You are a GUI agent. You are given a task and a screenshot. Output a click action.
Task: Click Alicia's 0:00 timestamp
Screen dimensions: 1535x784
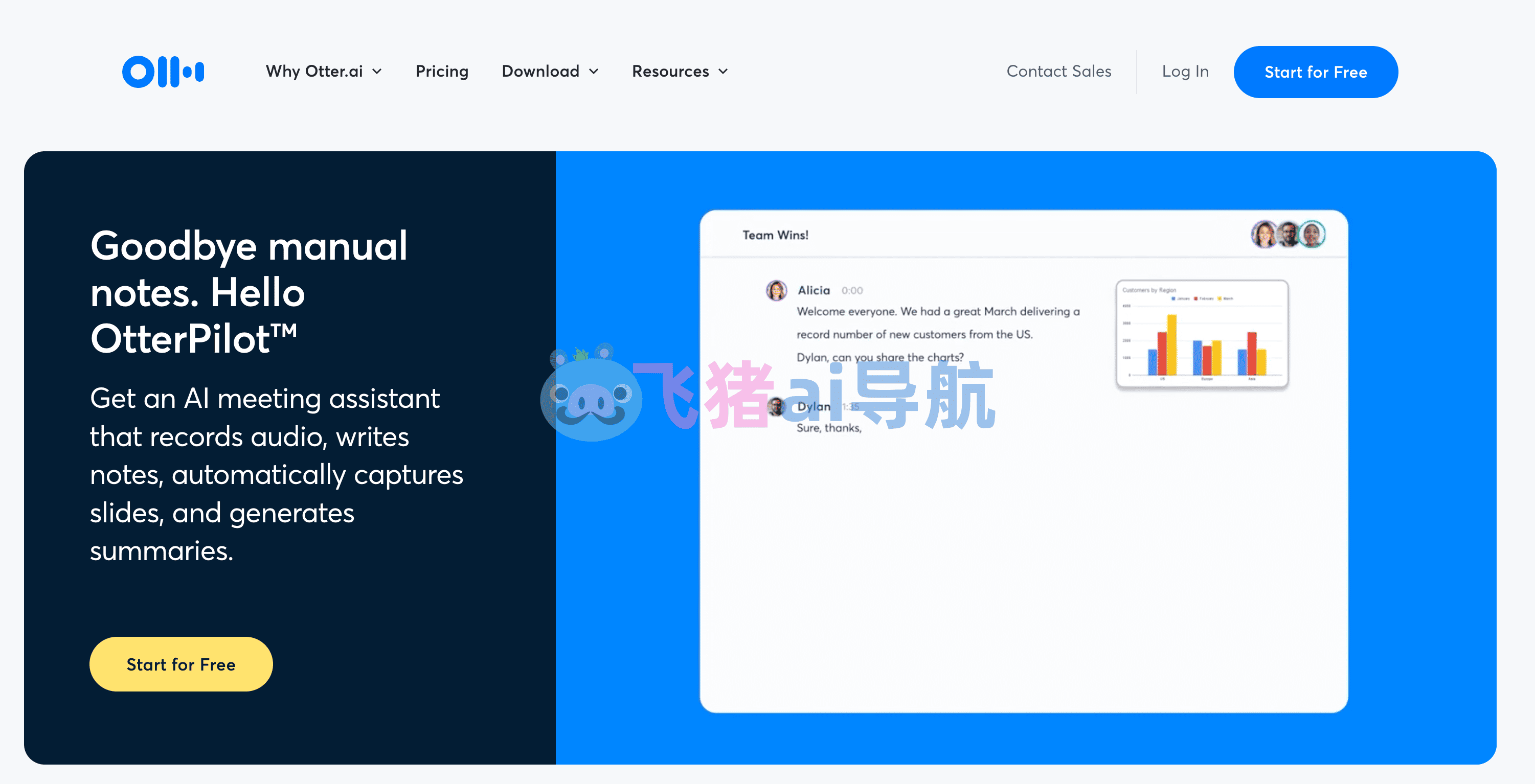851,291
